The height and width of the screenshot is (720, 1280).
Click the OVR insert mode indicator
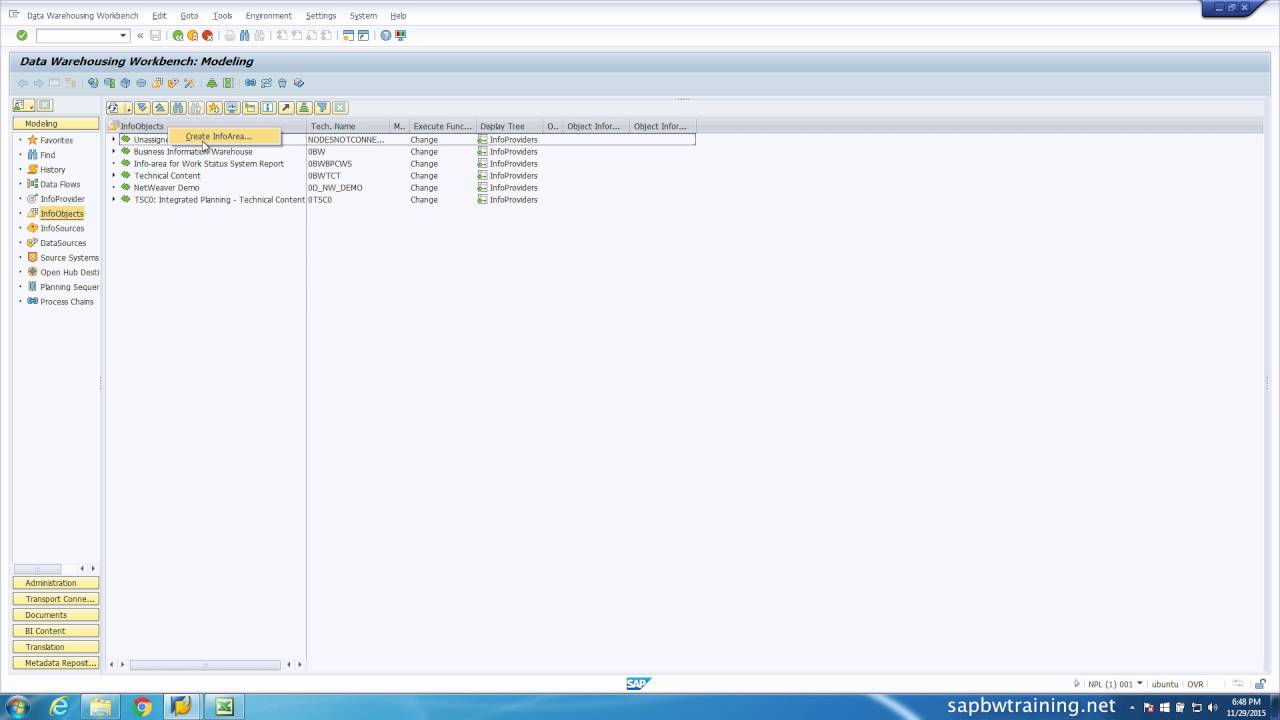point(1195,684)
